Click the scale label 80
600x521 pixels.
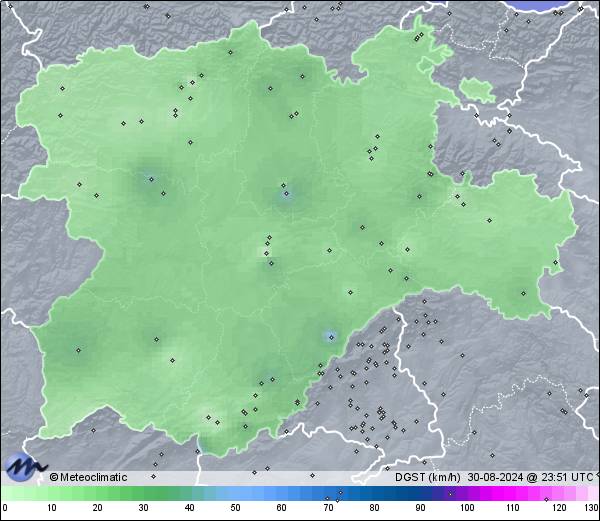(374, 508)
